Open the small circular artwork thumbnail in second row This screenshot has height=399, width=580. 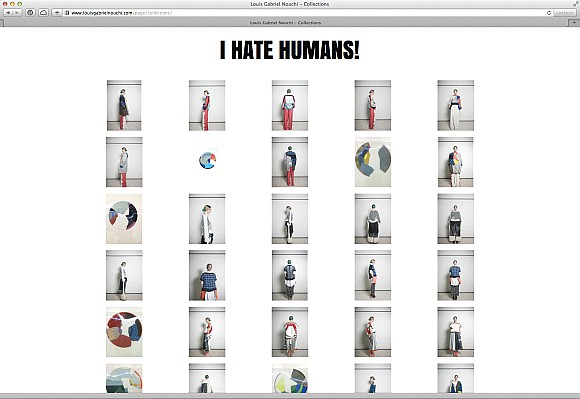click(x=207, y=160)
